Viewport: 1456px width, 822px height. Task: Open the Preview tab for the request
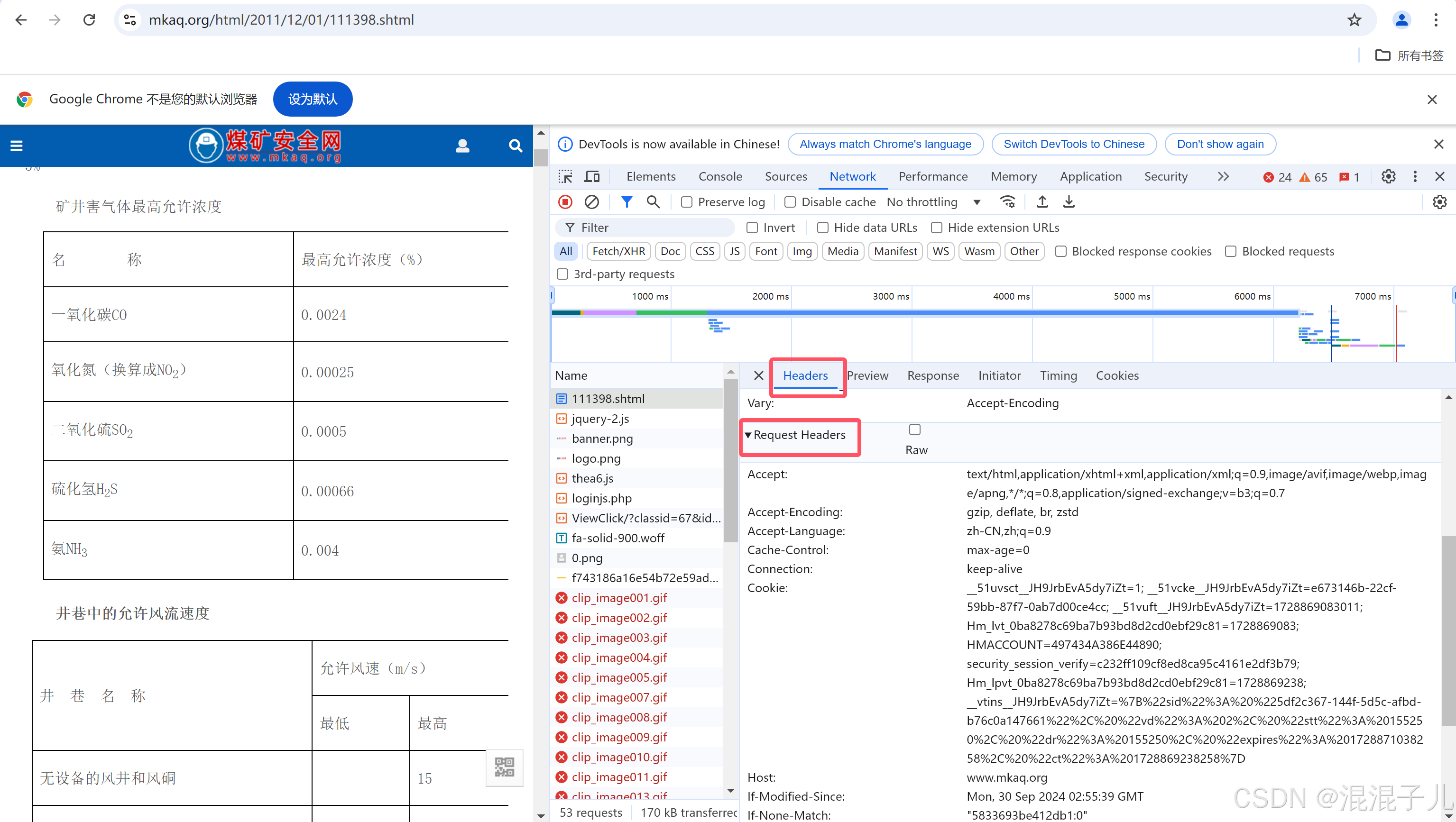[x=868, y=375]
